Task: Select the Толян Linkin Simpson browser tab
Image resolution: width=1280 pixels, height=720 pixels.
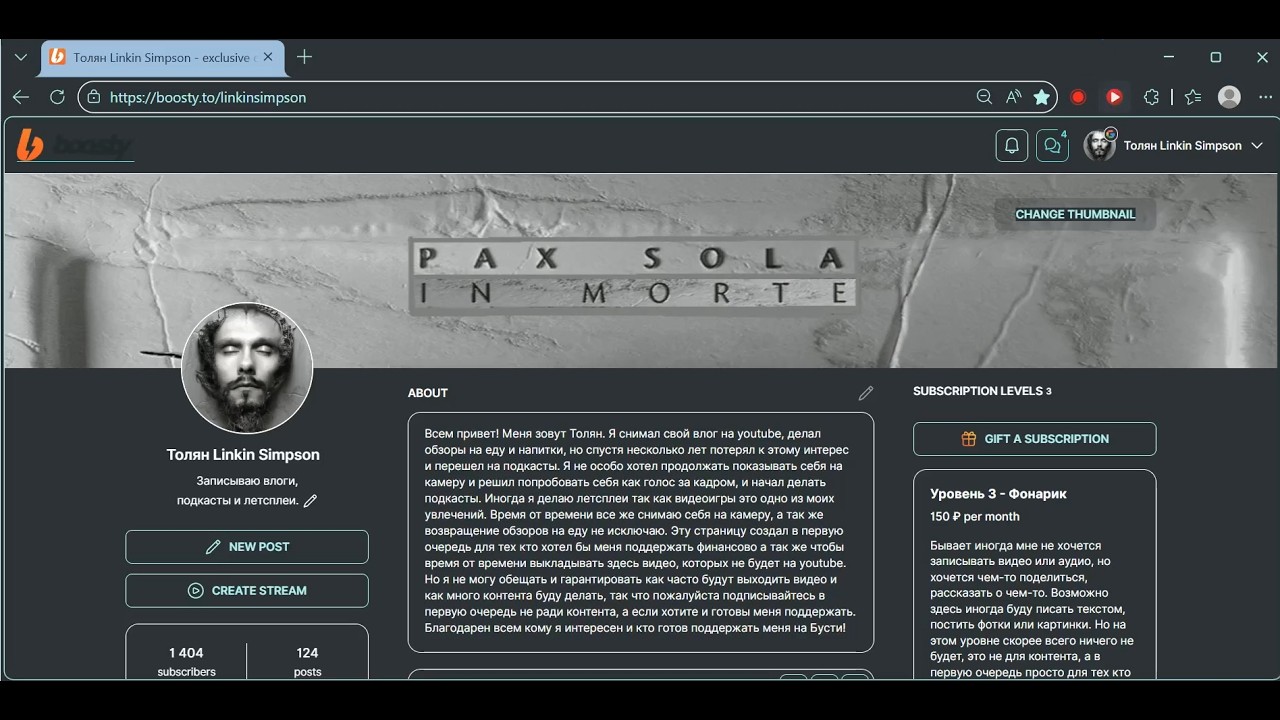Action: tap(160, 57)
